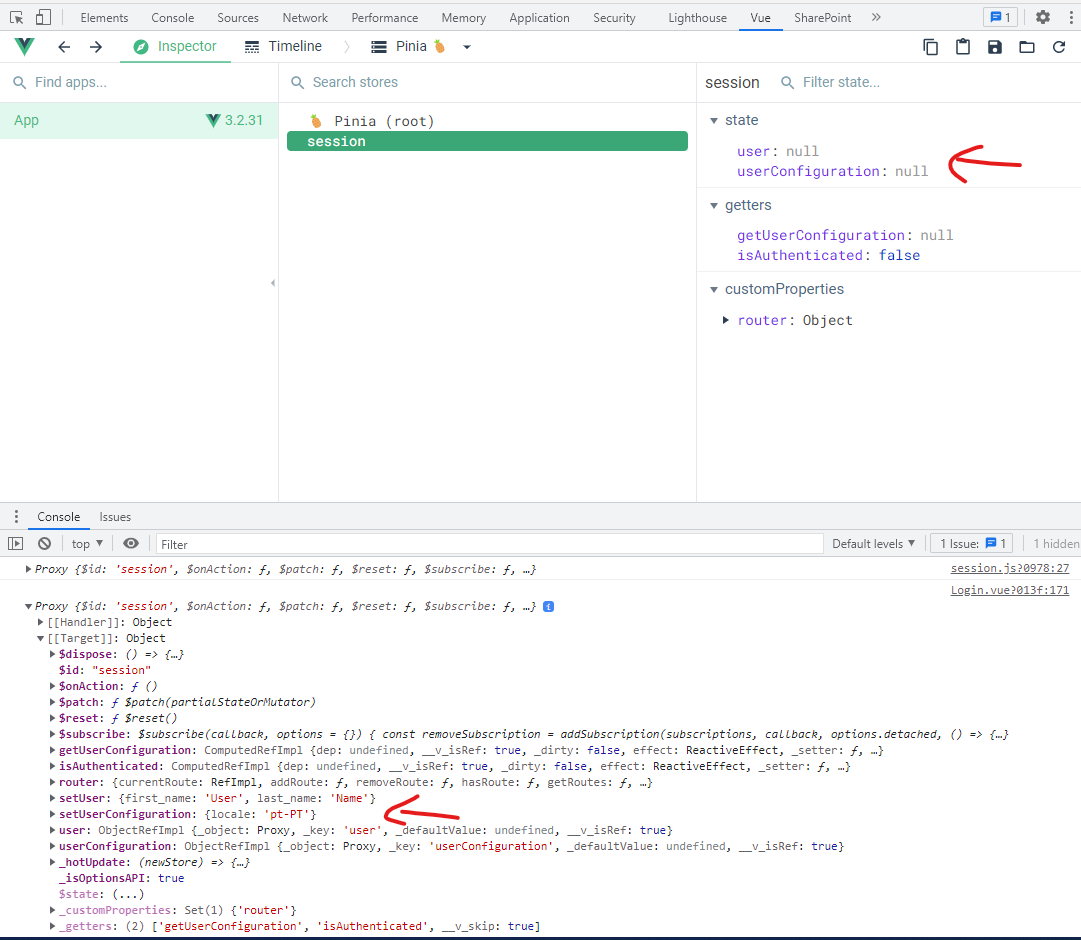Expand the first collapsed Proxy log

coord(28,569)
